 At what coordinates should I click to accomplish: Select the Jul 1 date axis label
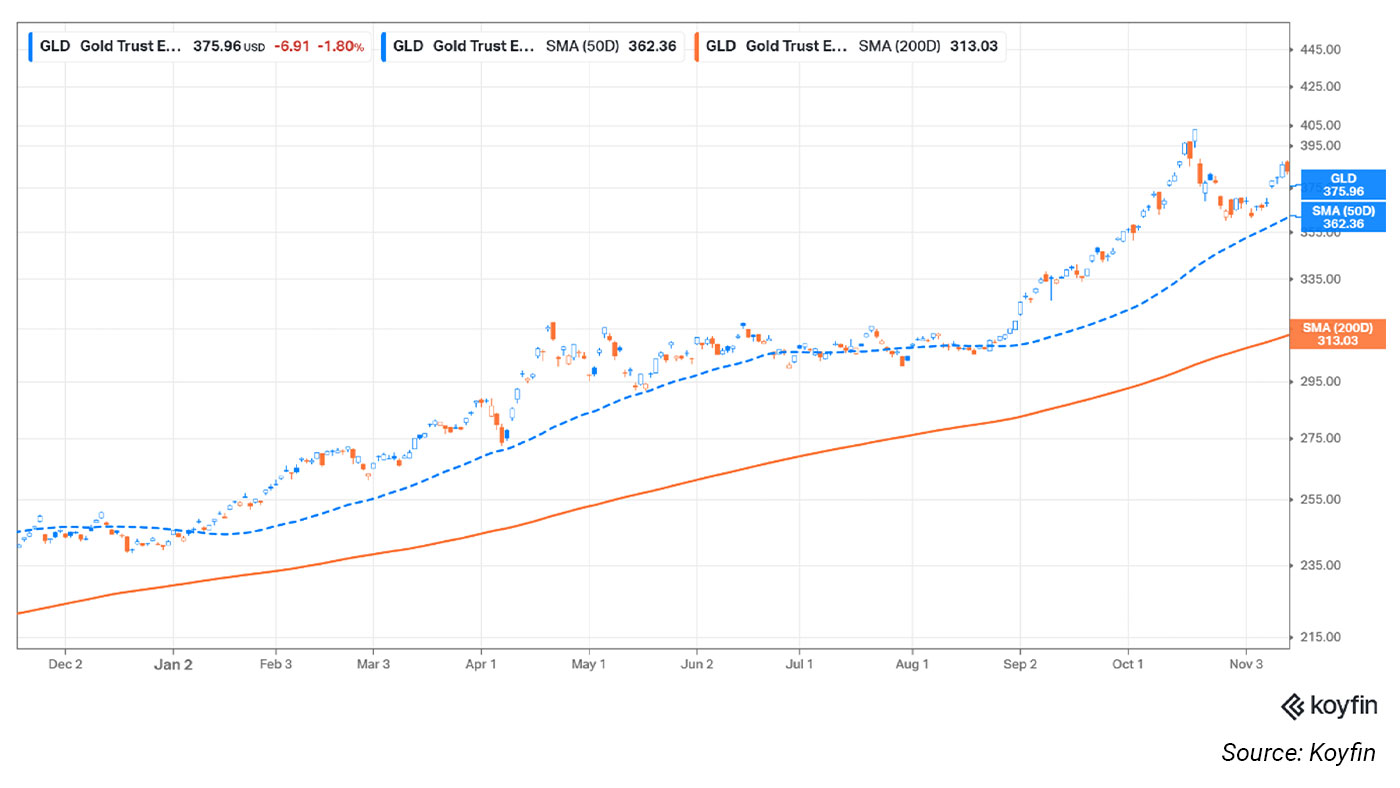(798, 664)
